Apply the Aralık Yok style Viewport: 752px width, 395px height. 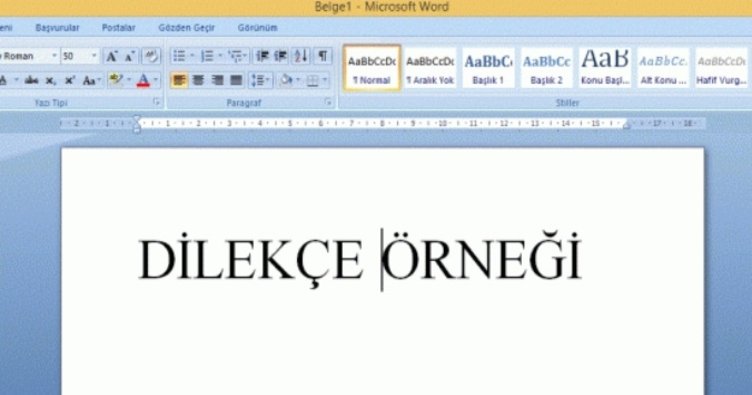430,68
